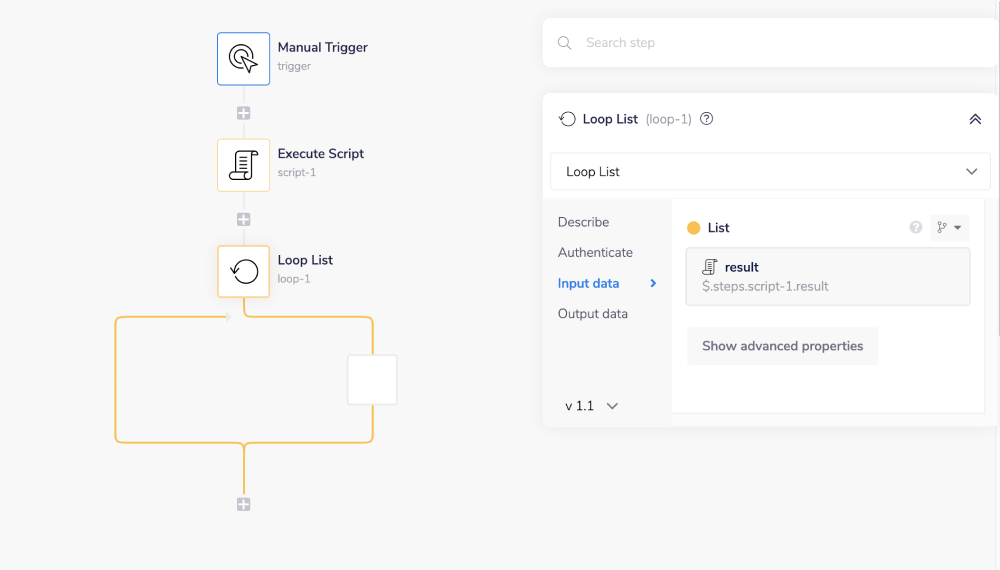Click the empty placeholder box inside the loop
The width and height of the screenshot is (1000, 570).
pos(372,380)
